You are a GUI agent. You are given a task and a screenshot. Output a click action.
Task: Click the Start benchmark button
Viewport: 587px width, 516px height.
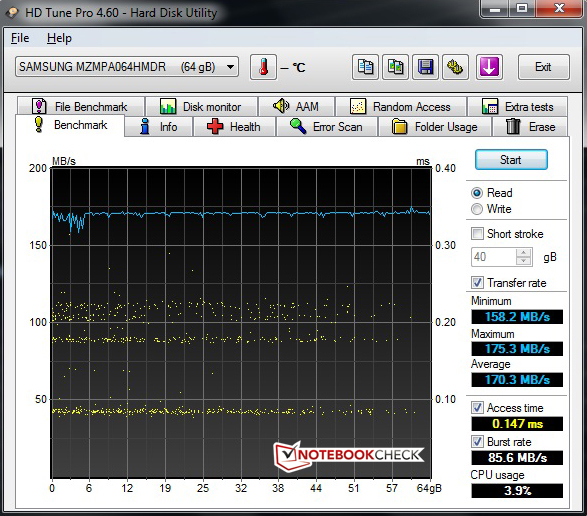click(x=511, y=160)
